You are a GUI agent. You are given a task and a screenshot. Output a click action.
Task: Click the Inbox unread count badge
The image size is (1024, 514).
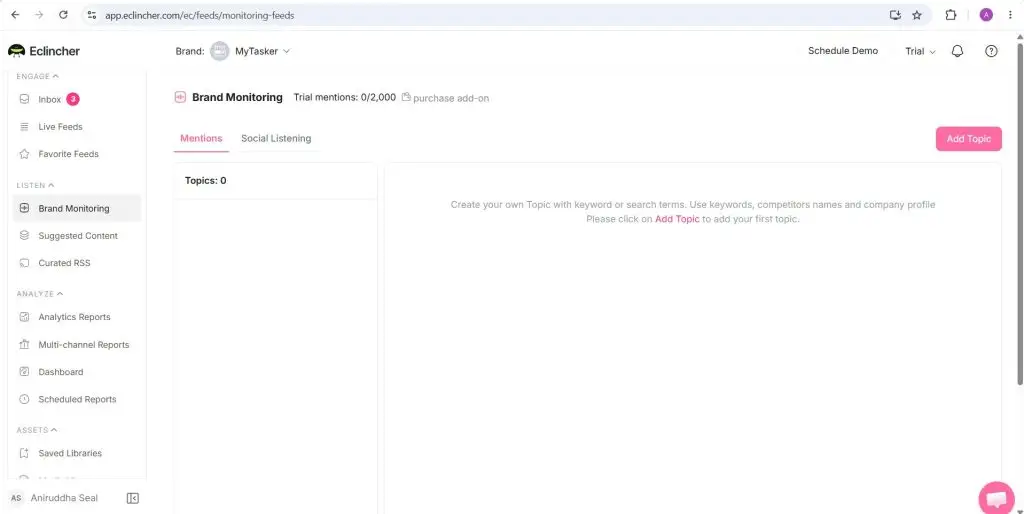tap(73, 99)
